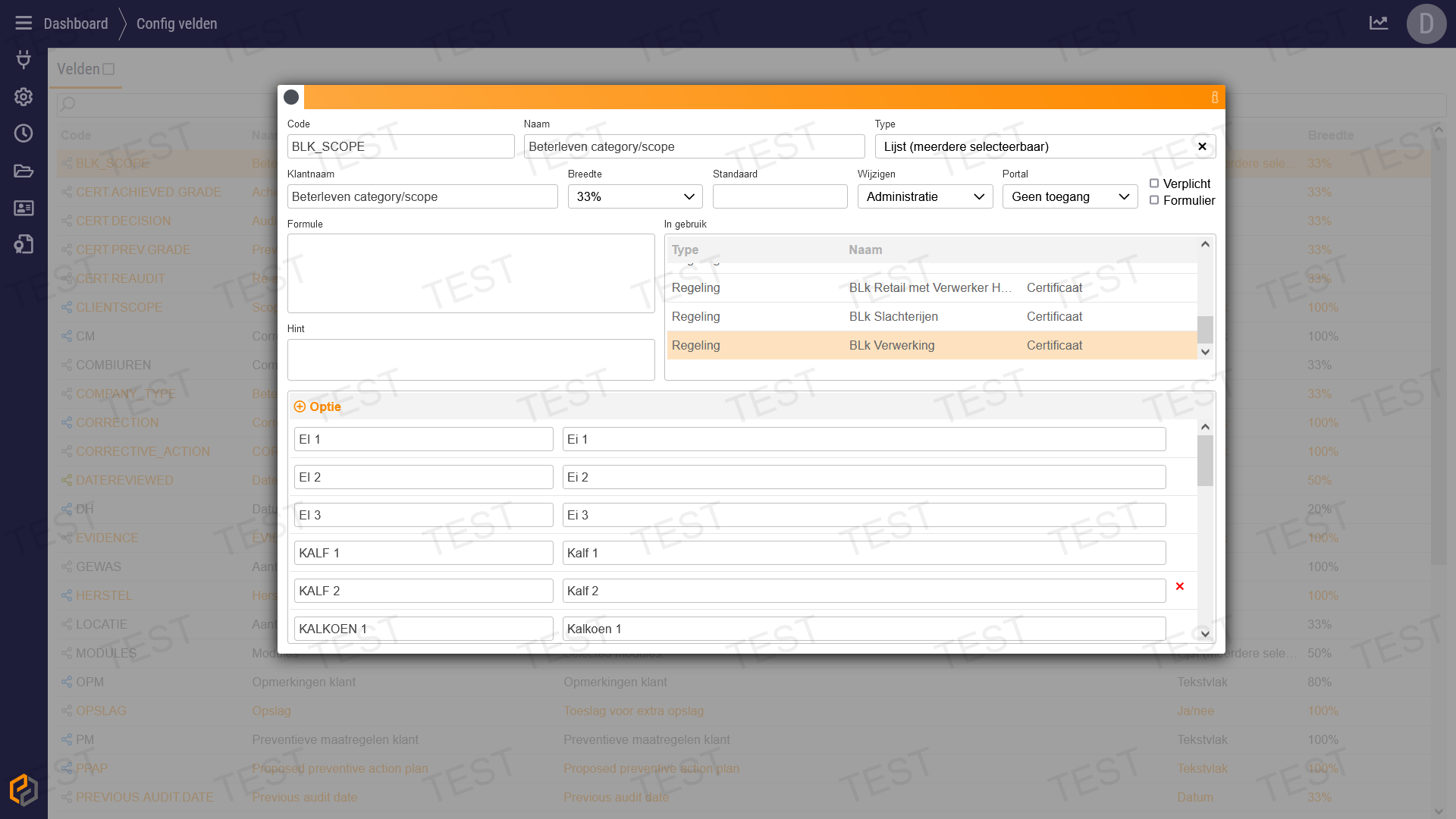
Task: Open the Portal Geen toegang dropdown
Action: [1069, 196]
